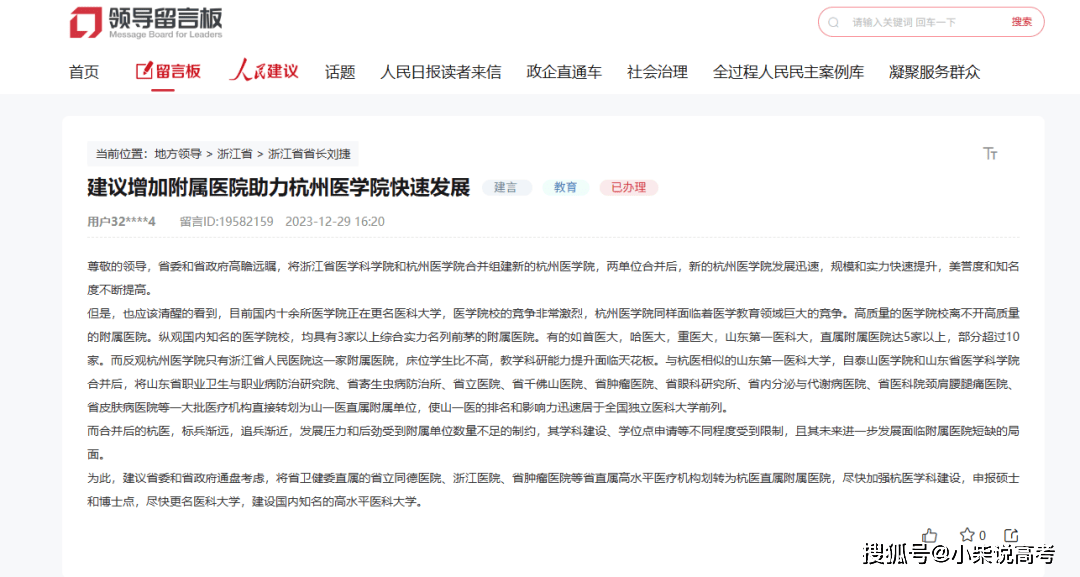Open the 凝聚服务群众 page

pos(934,72)
